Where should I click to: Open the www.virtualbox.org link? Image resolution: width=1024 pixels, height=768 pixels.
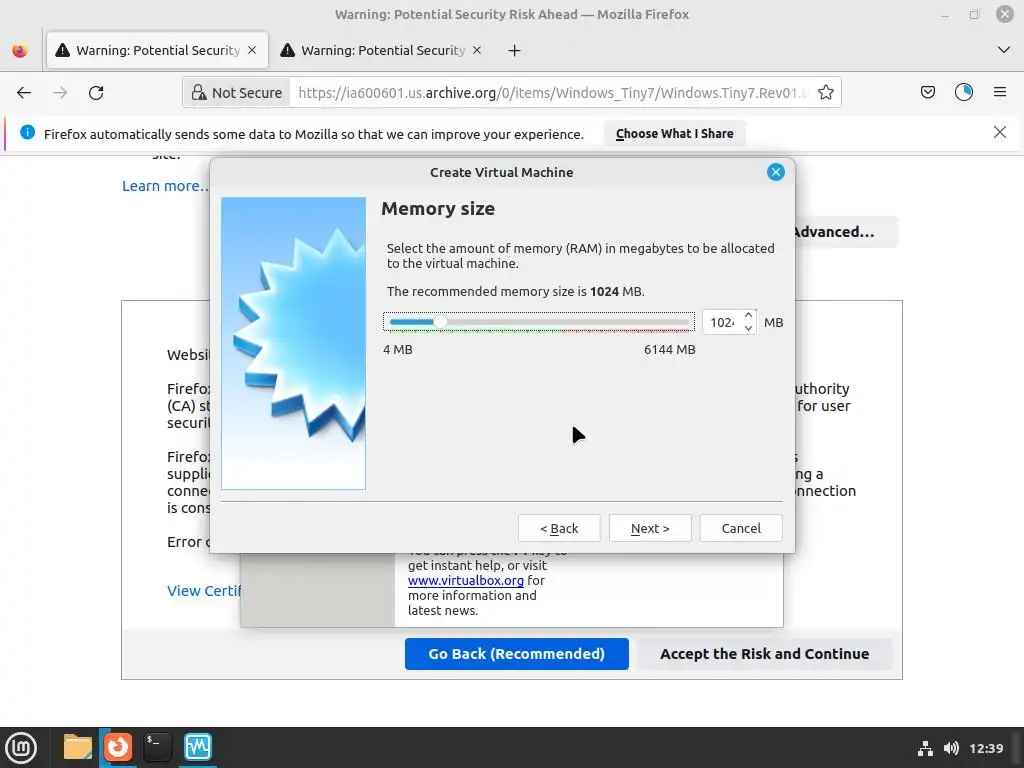(x=466, y=580)
